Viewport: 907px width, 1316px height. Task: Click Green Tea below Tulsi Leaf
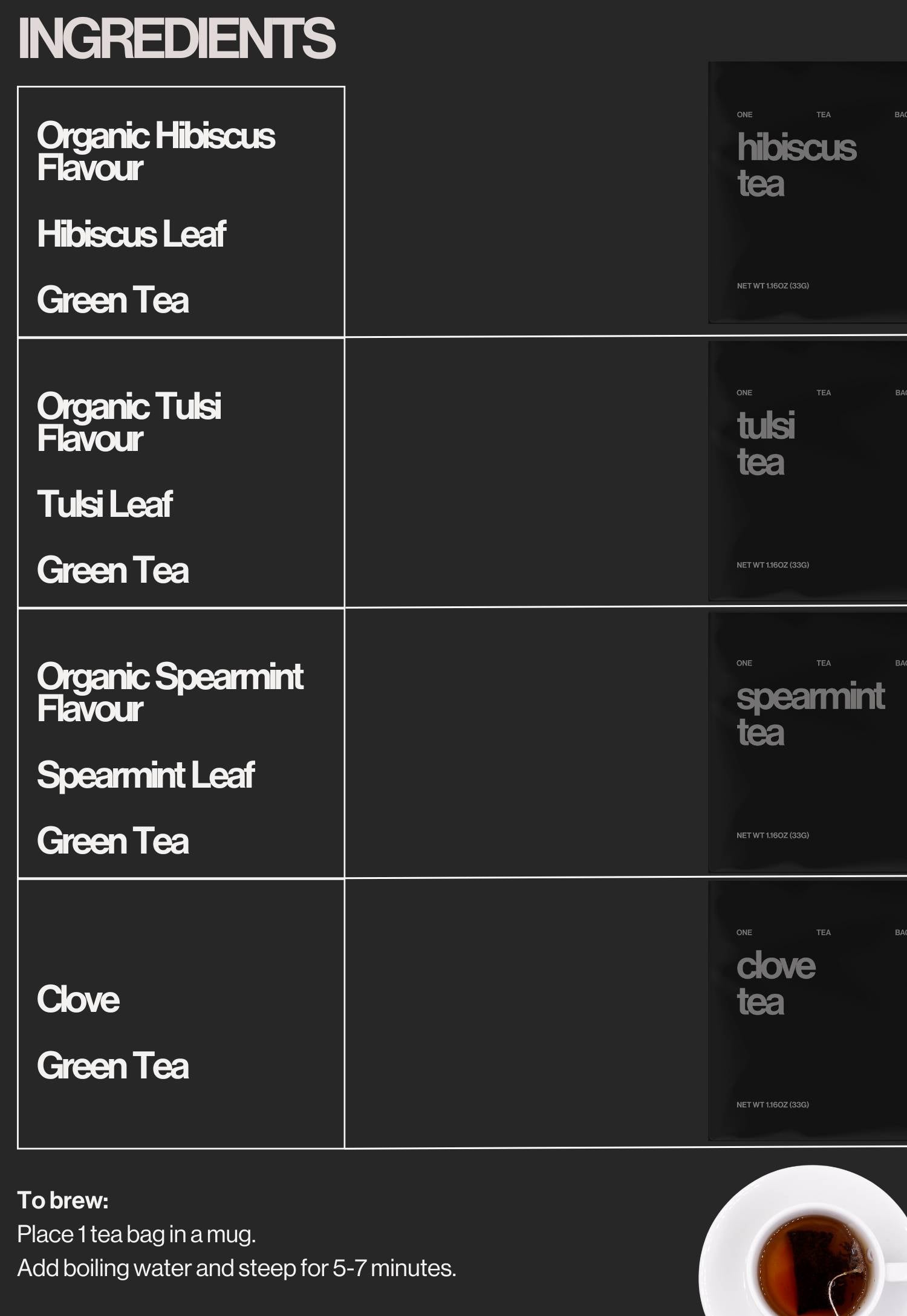pyautogui.click(x=112, y=571)
